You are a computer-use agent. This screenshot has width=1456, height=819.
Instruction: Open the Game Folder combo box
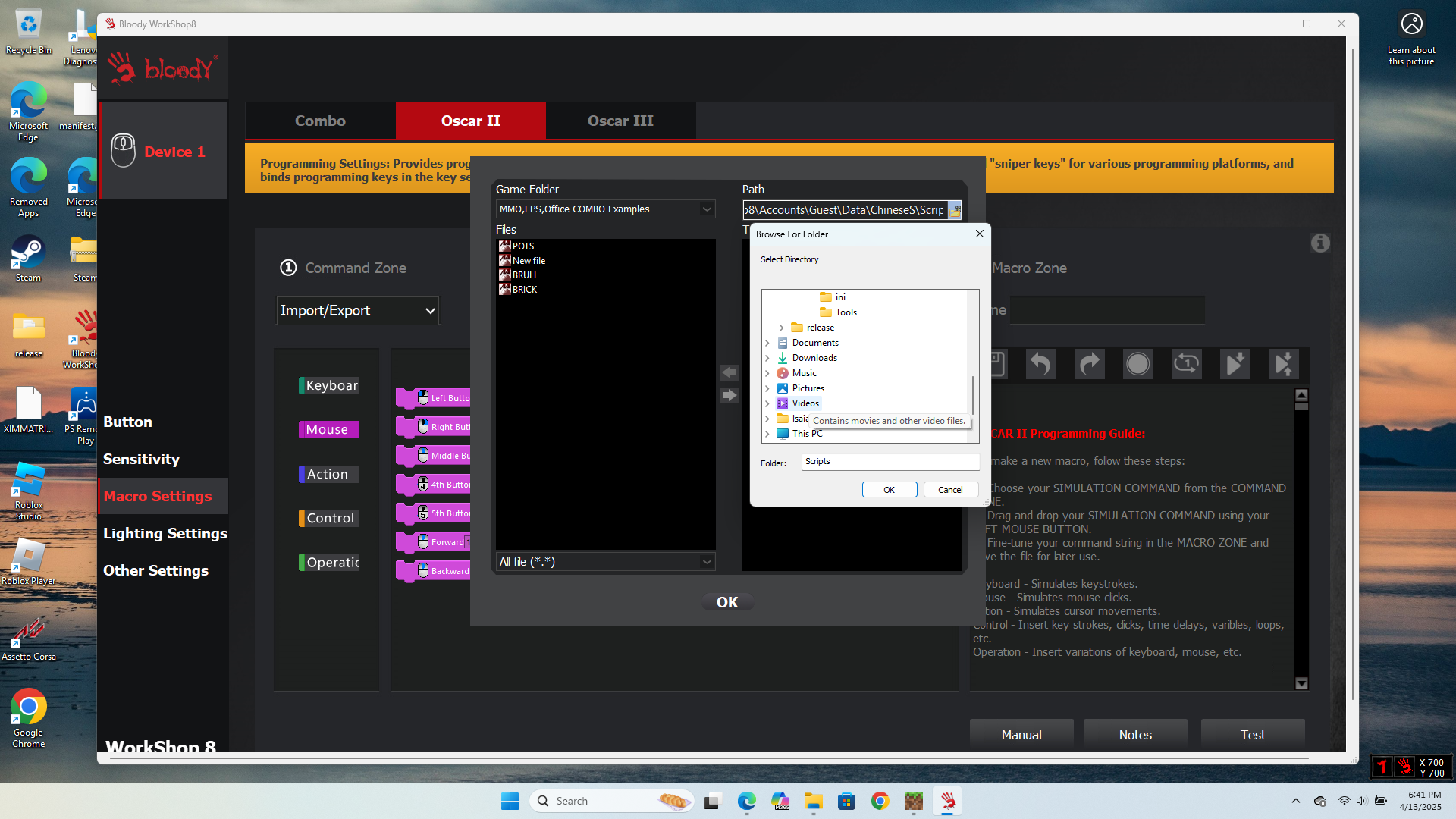605,209
